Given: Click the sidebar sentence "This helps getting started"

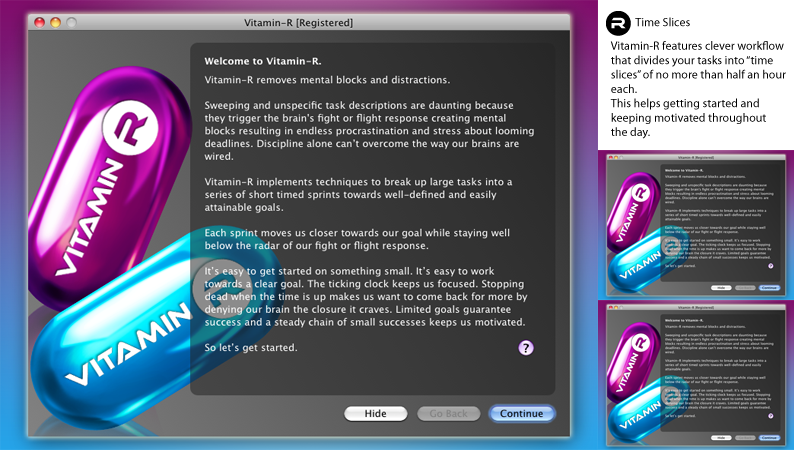Looking at the screenshot, I should point(688,117).
